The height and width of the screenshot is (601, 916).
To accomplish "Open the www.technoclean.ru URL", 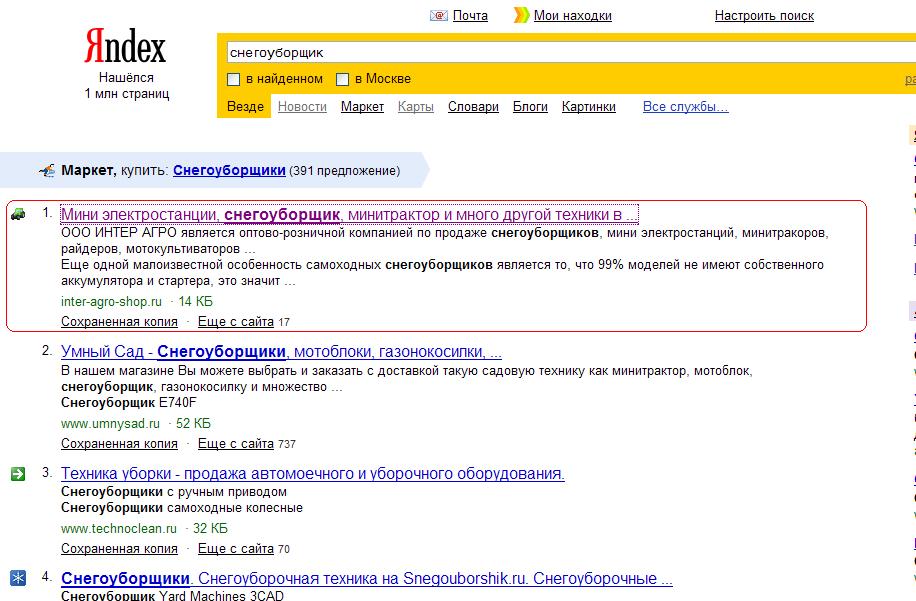I will click(x=119, y=529).
